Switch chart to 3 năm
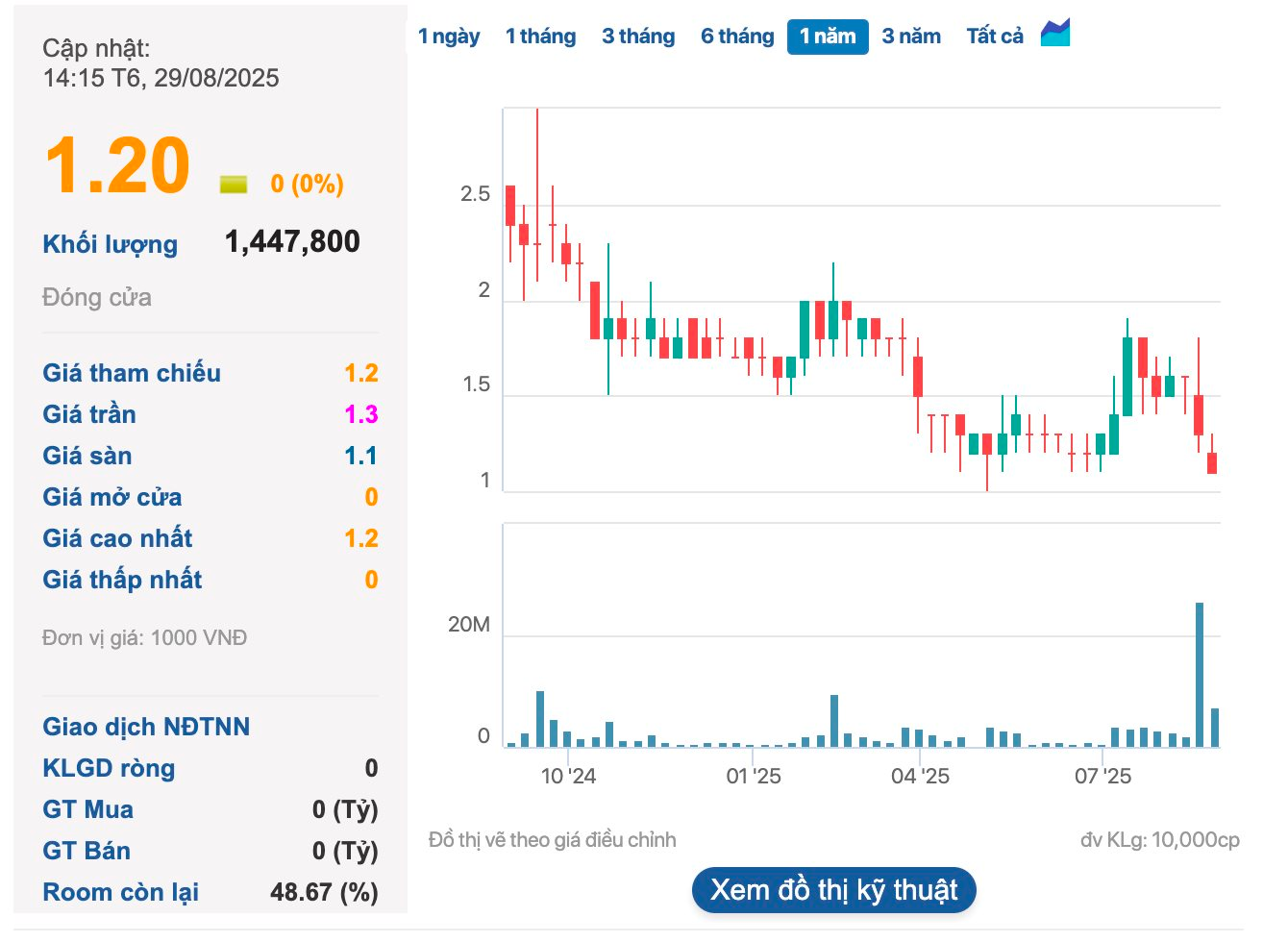The width and height of the screenshot is (1288, 942). (911, 37)
